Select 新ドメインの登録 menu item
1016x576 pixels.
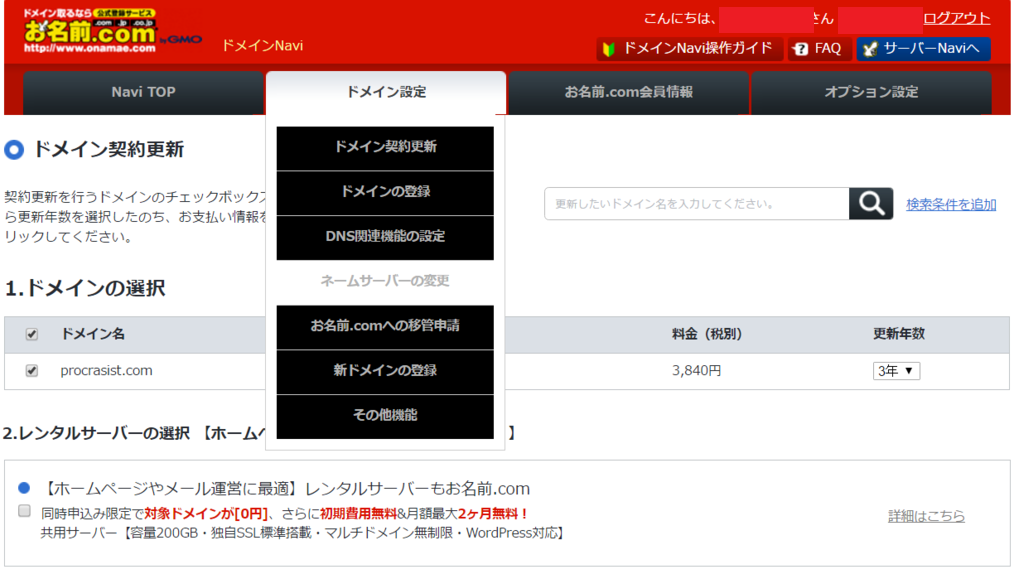click(385, 371)
